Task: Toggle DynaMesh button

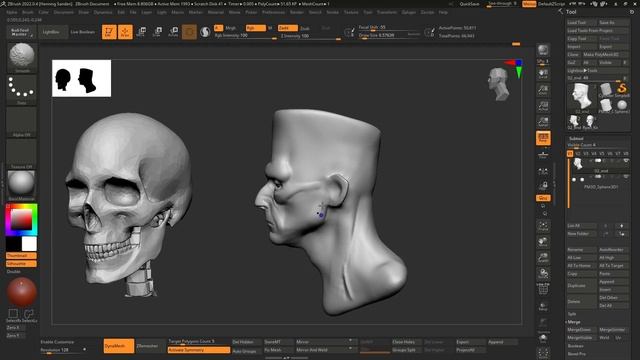Action: 118,346
